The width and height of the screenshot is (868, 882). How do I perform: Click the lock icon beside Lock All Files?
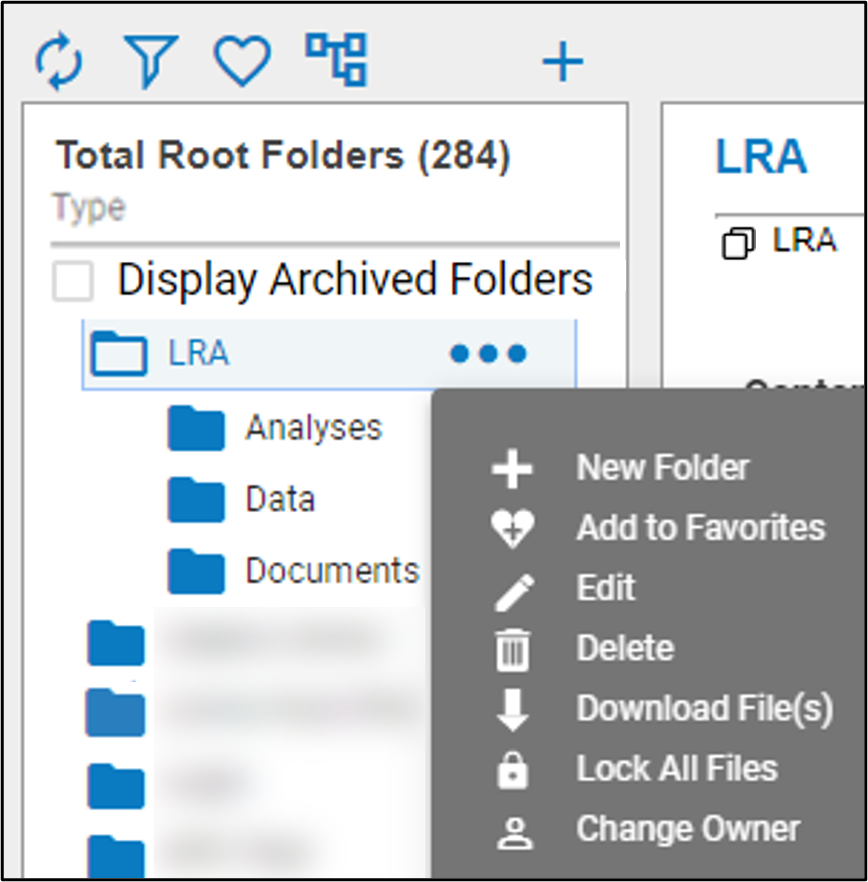click(512, 768)
